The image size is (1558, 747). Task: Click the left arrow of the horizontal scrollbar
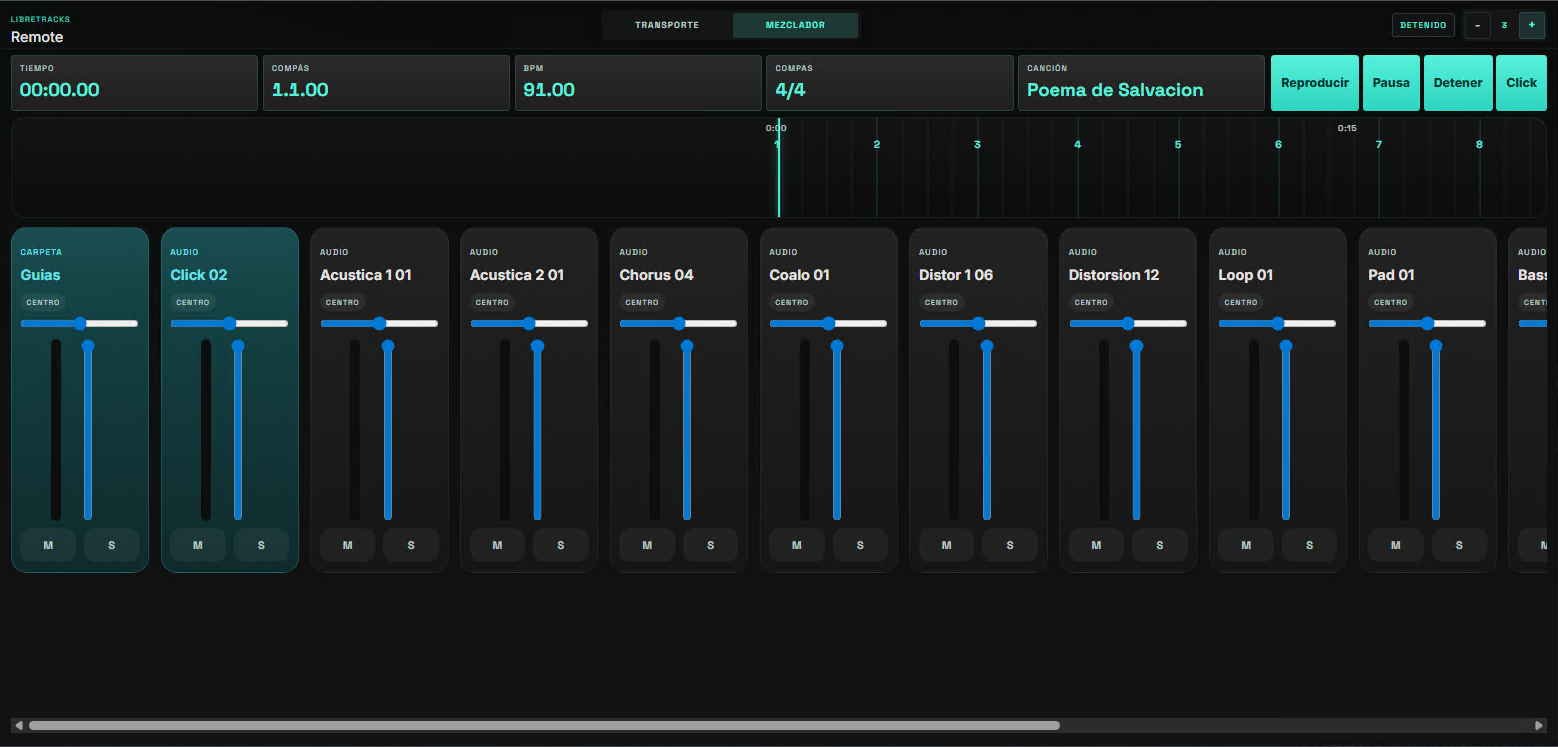pyautogui.click(x=19, y=725)
